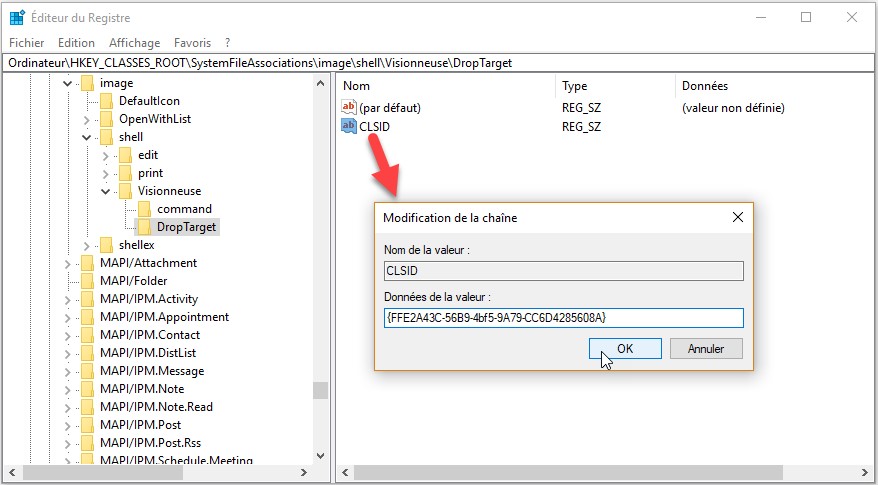Click the MAPI/IPM.Note folder icon
The width and height of the screenshot is (878, 485).
(x=87, y=389)
